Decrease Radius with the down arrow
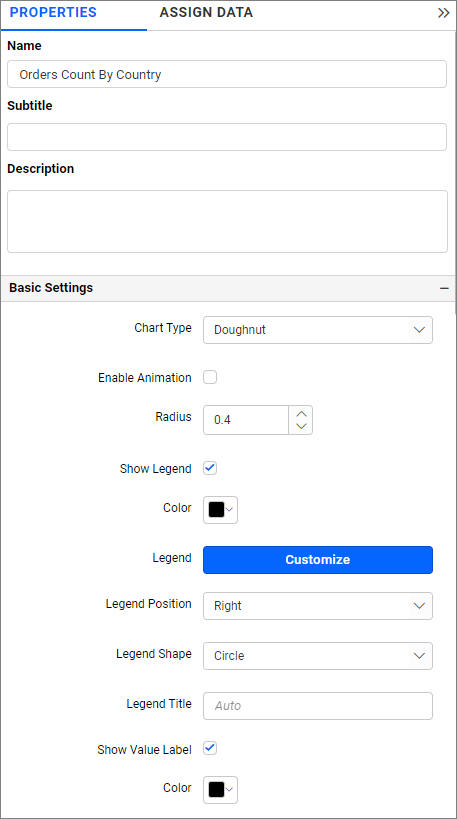The width and height of the screenshot is (457, 819). (x=301, y=427)
